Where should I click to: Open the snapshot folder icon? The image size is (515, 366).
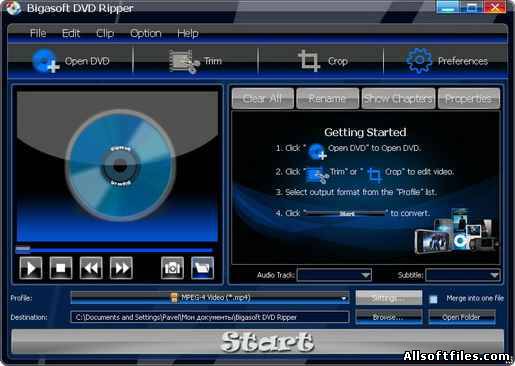[203, 268]
